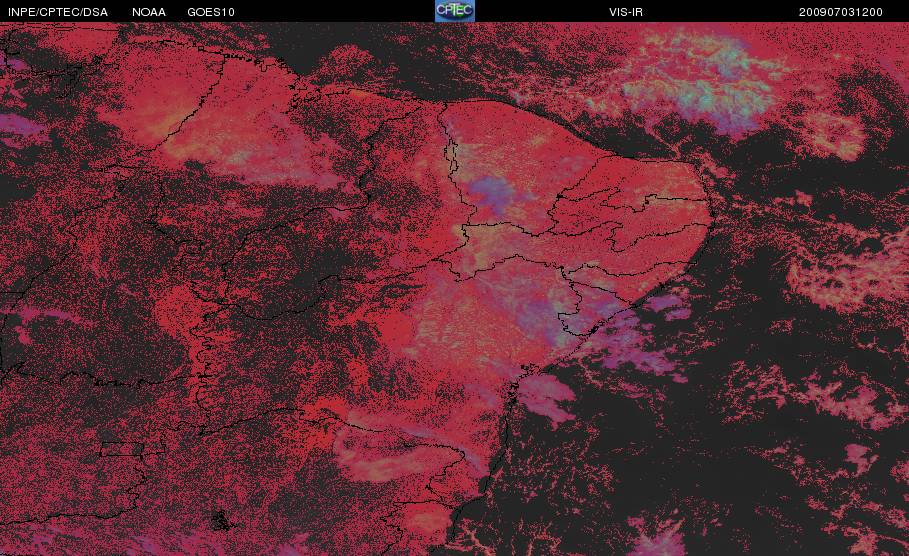This screenshot has width=909, height=556.
Task: Click the GOES10 satellite label
Action: click(211, 12)
